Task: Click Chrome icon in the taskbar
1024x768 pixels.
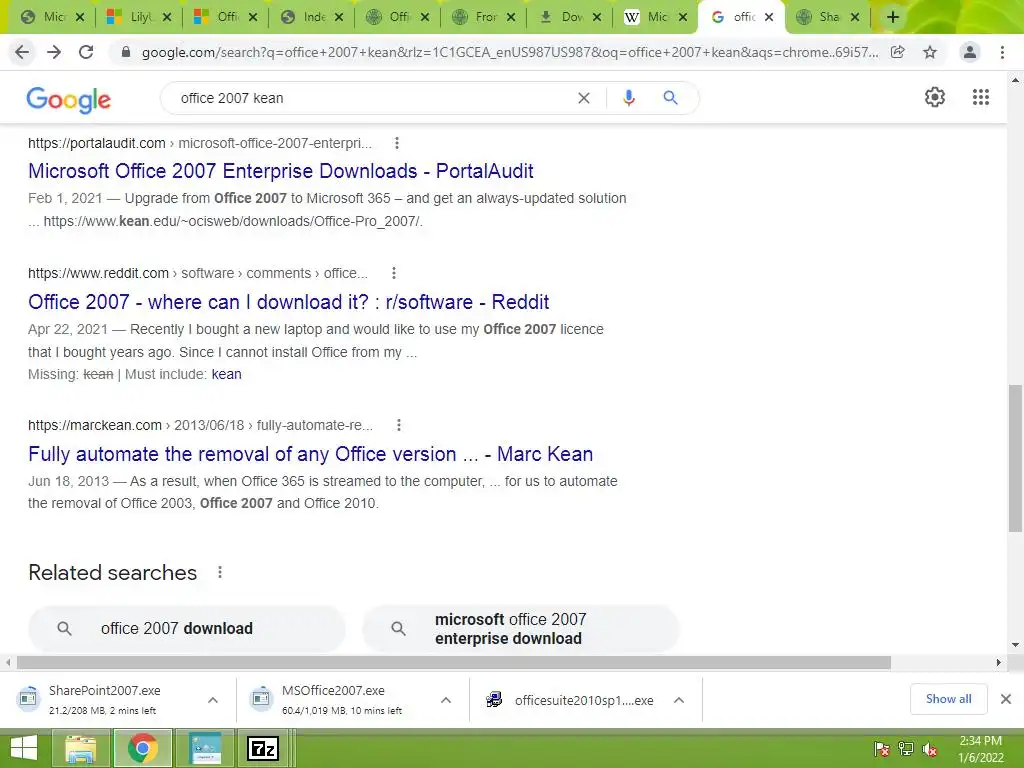Action: tap(142, 748)
